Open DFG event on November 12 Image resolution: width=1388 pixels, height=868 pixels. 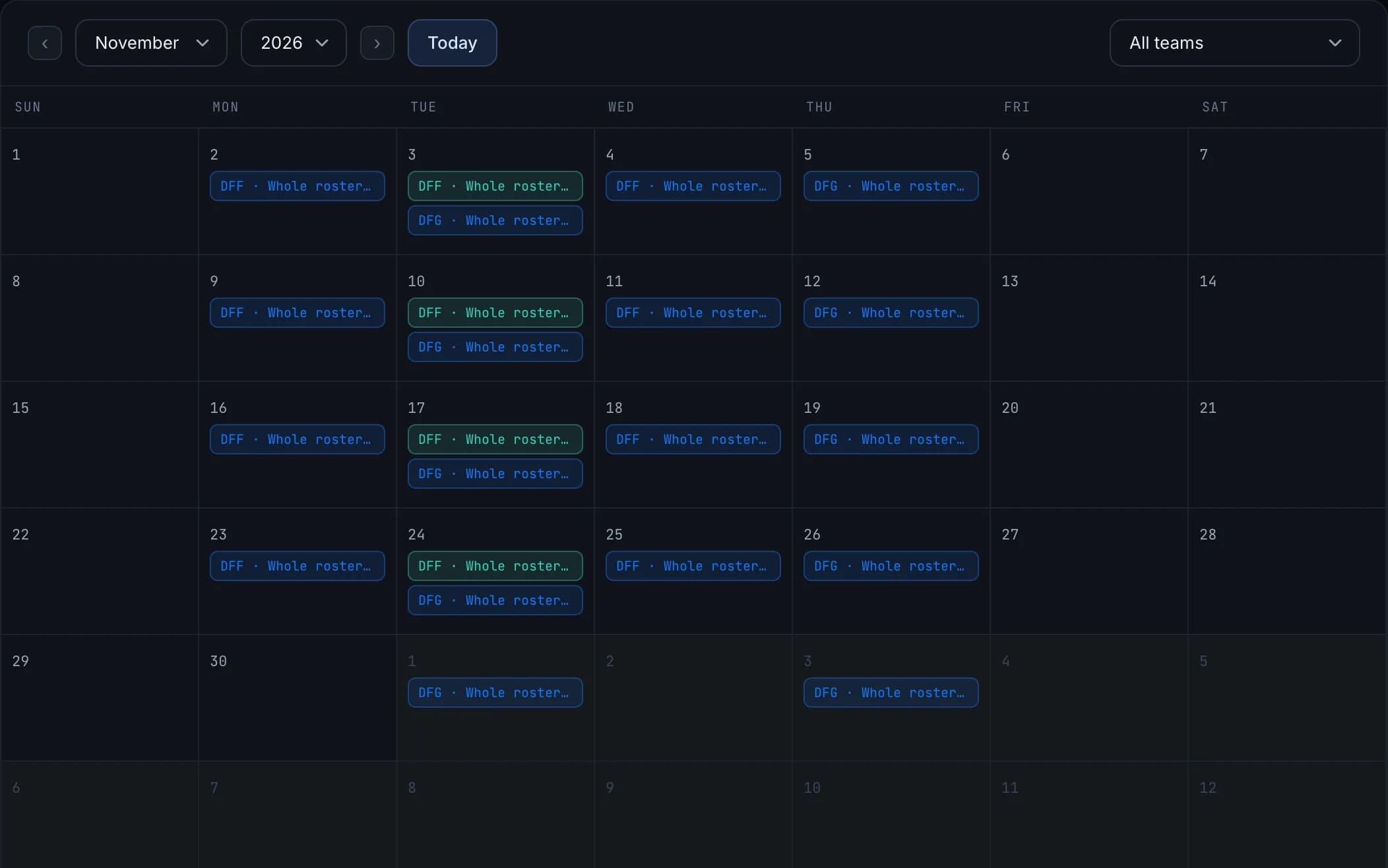(x=891, y=313)
